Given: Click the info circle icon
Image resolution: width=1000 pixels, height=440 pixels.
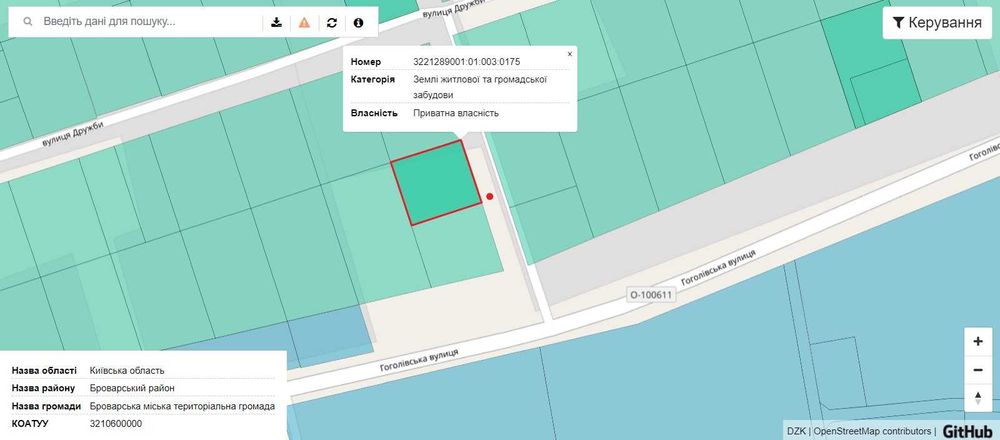Looking at the screenshot, I should coord(358,22).
